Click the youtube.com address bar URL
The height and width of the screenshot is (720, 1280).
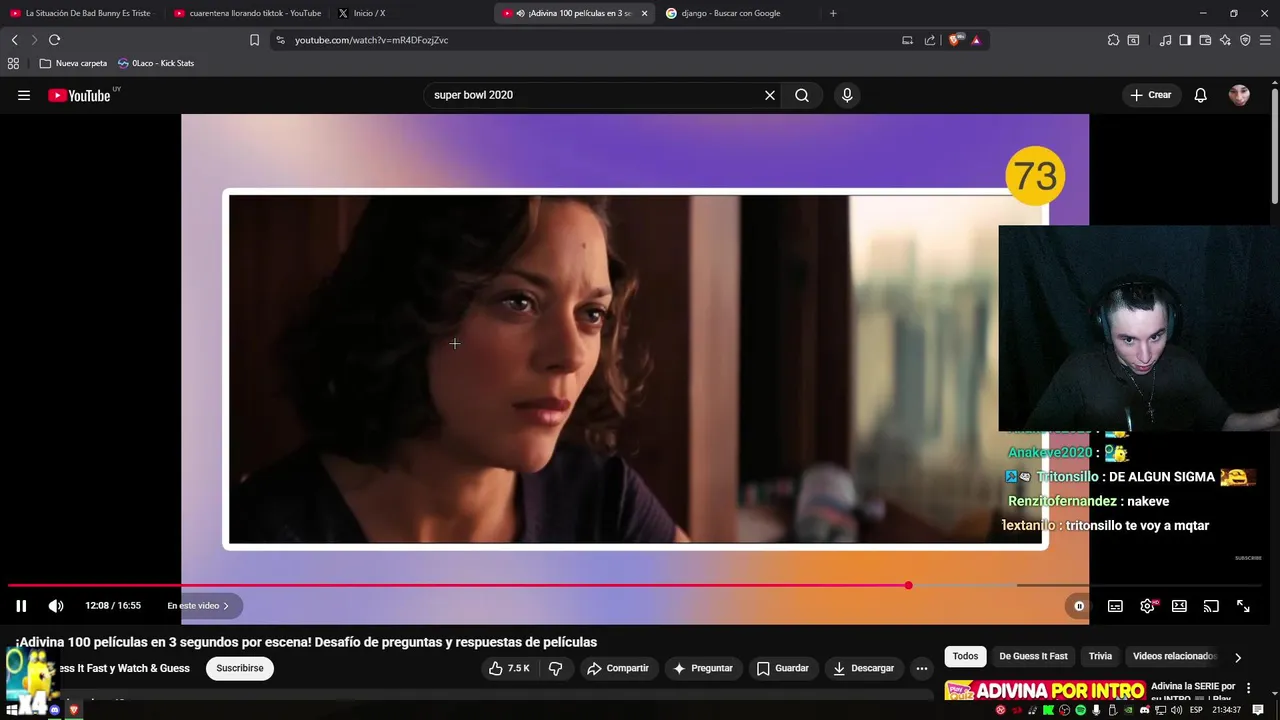click(371, 40)
